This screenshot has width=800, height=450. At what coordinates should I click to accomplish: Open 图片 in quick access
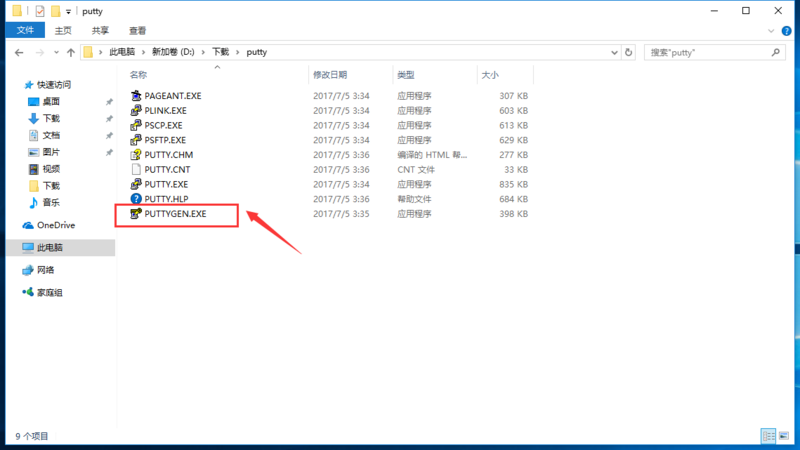click(51, 152)
